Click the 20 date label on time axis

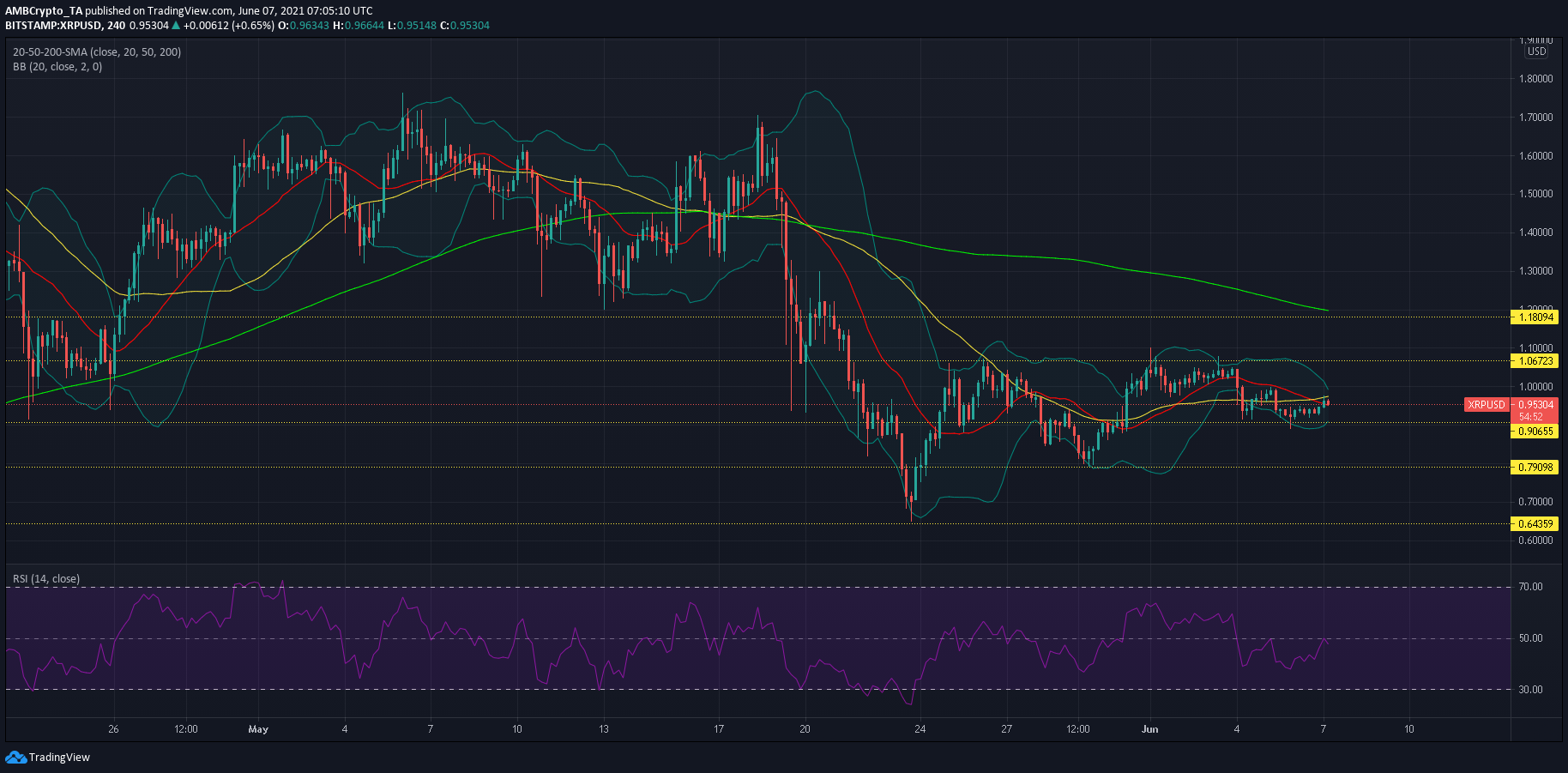pos(805,729)
